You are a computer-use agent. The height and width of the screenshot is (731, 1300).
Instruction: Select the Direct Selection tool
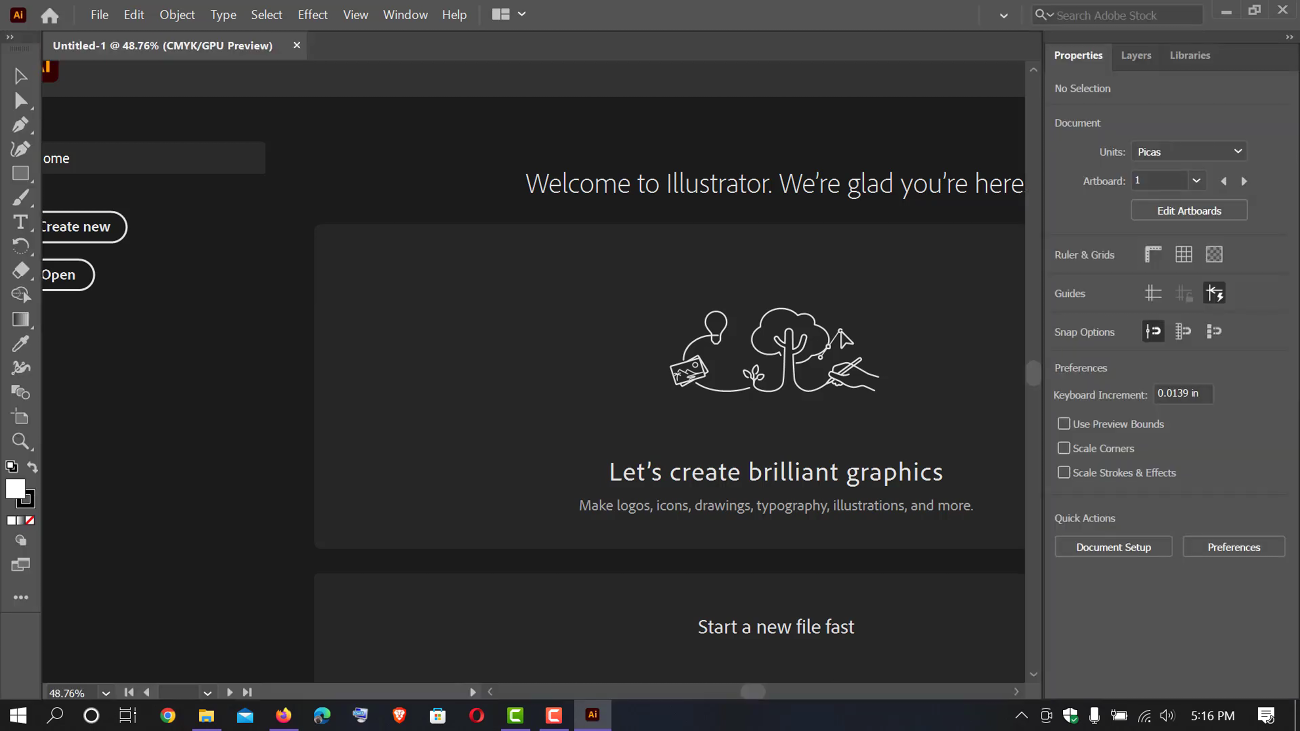coord(20,100)
